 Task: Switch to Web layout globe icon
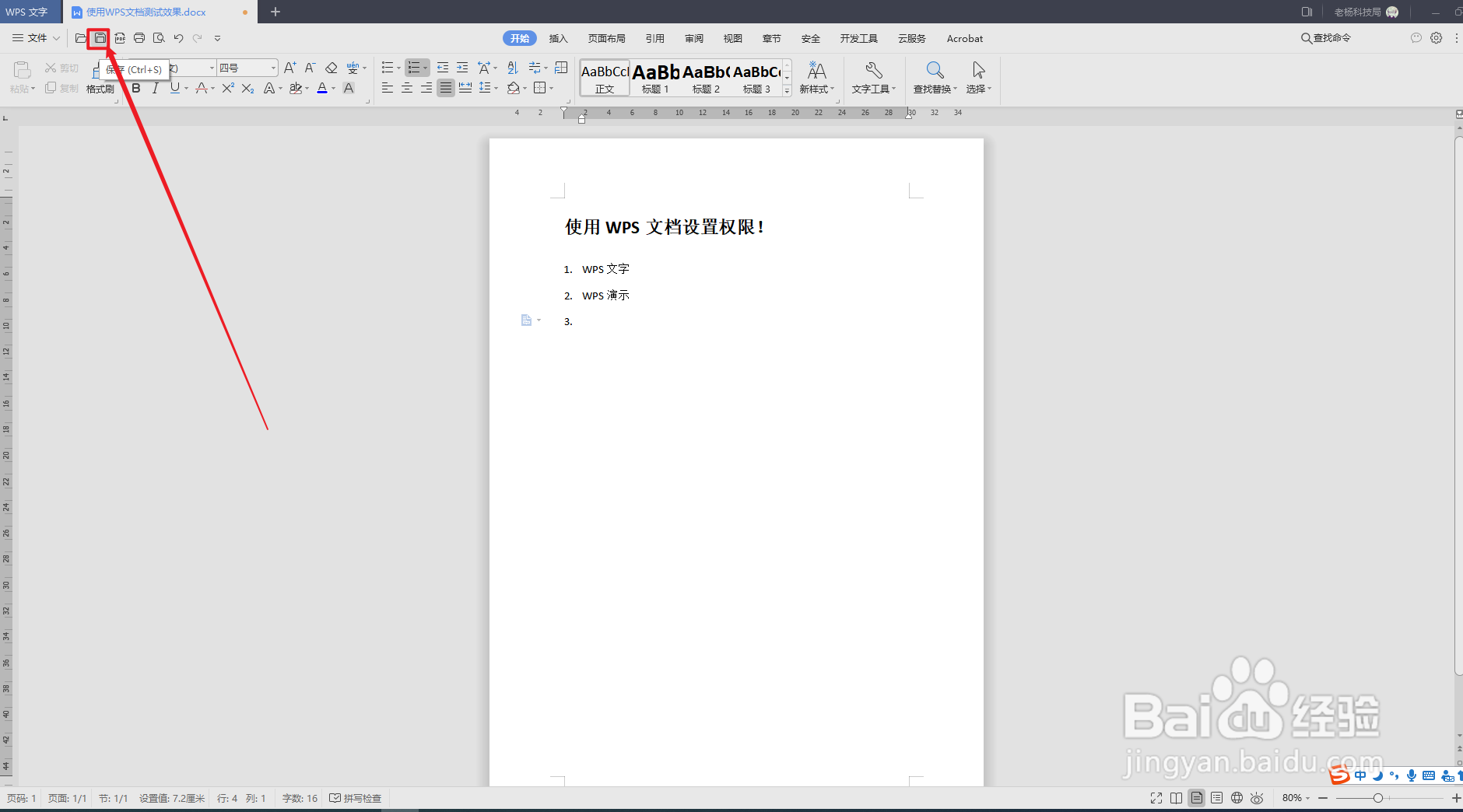tap(1237, 798)
